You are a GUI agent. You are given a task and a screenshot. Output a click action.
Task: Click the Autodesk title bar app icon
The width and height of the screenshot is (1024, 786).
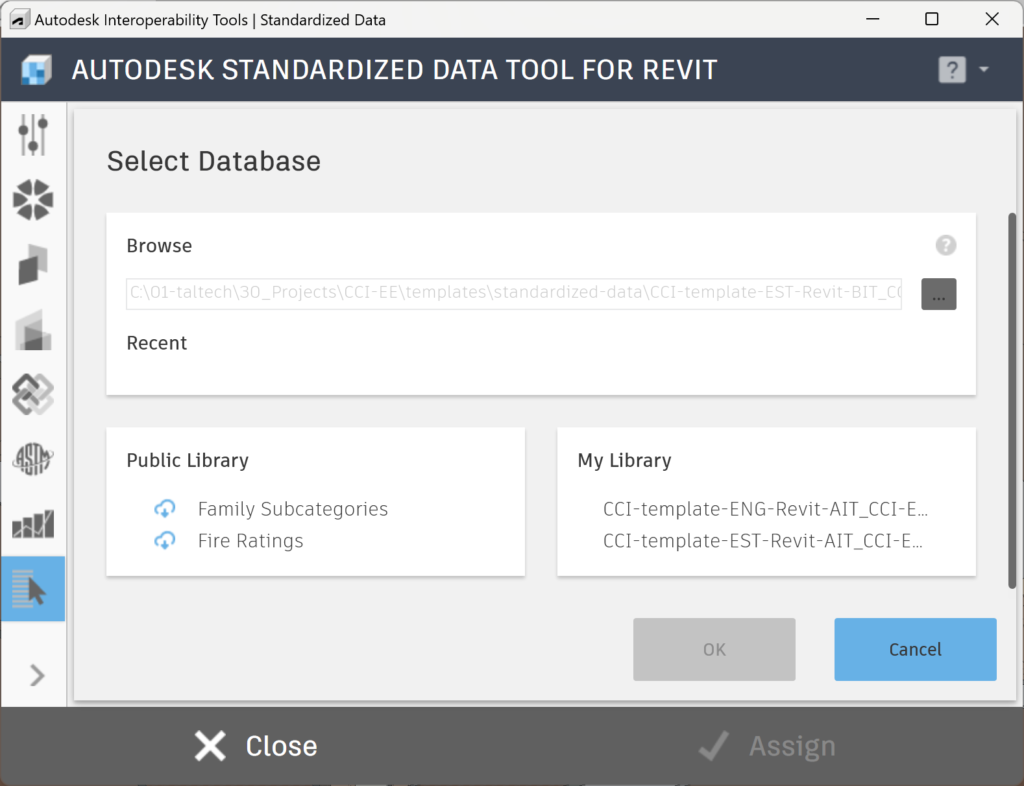(20, 20)
